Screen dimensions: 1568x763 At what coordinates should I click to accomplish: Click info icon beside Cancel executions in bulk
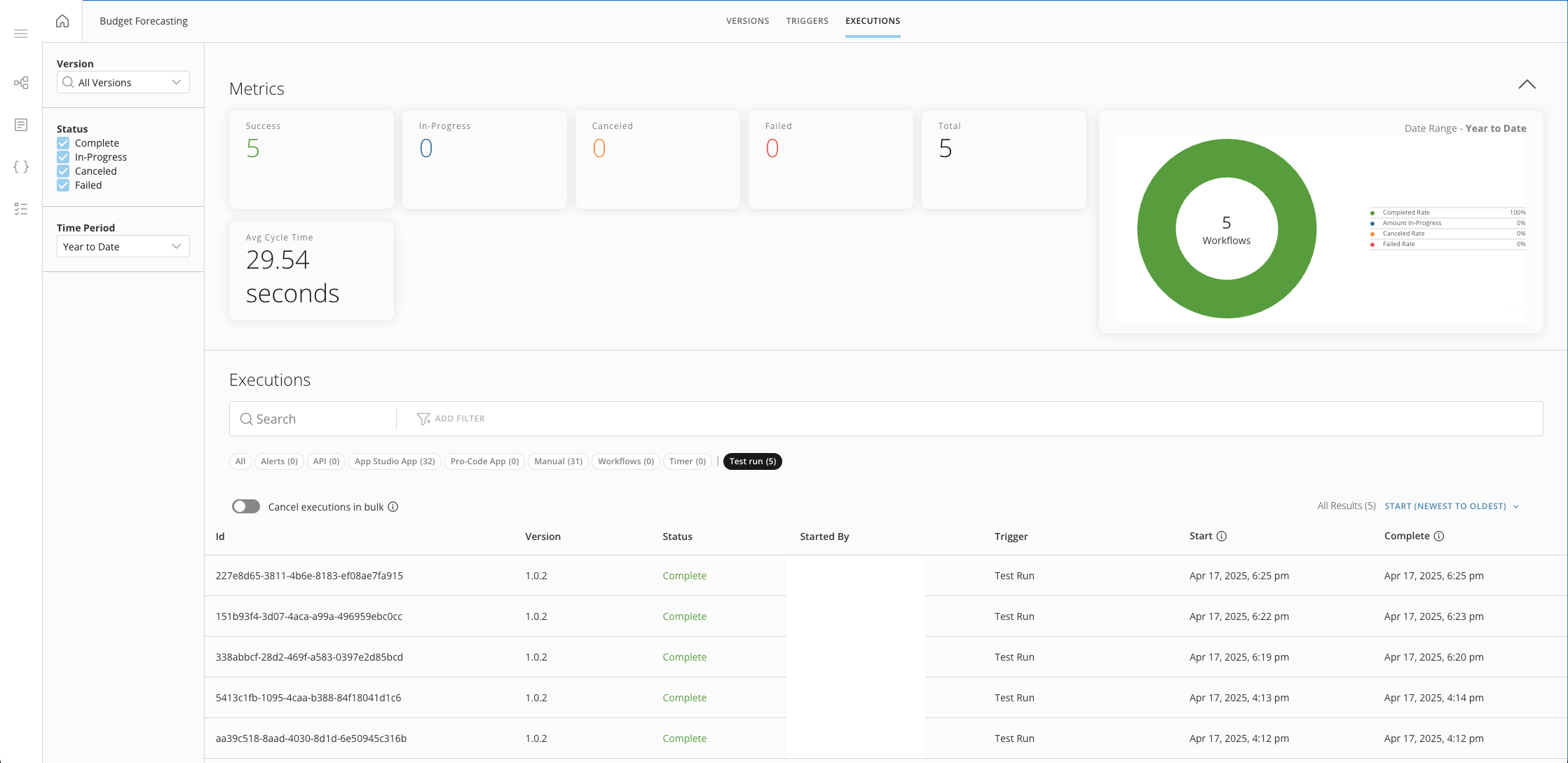[x=393, y=507]
